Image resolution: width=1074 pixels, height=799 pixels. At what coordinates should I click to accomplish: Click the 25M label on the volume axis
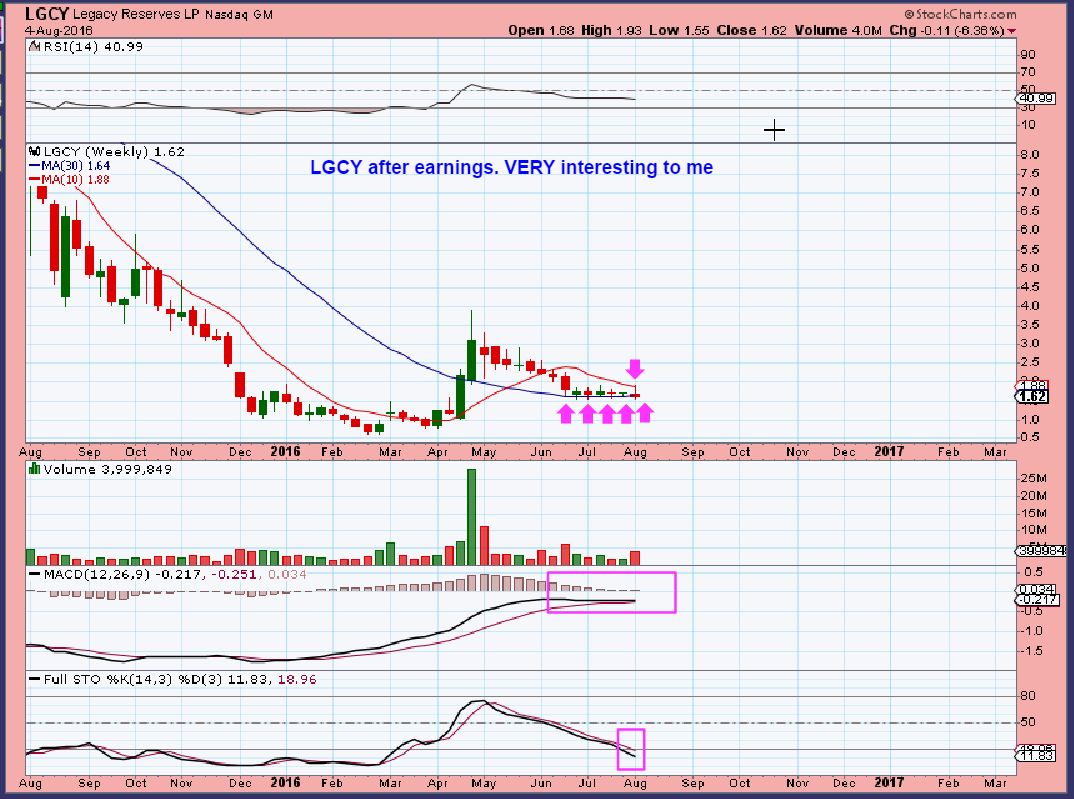click(x=1033, y=478)
